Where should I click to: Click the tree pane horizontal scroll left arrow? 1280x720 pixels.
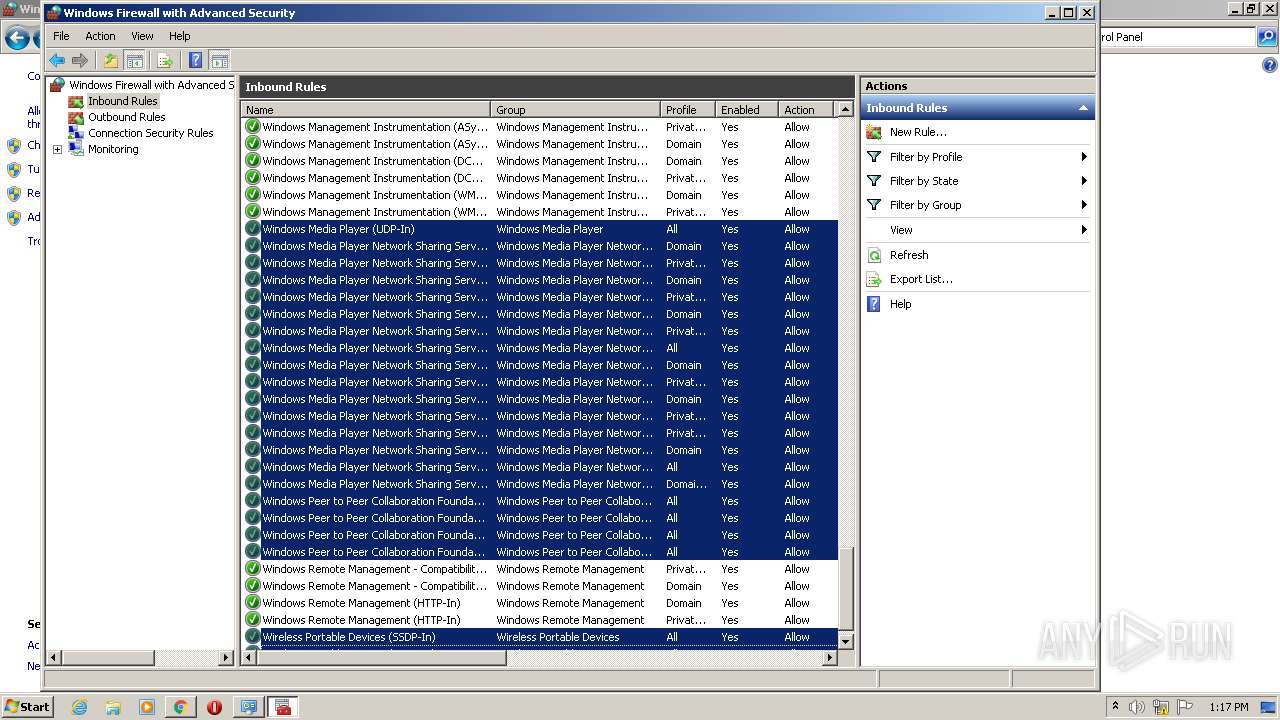(x=55, y=658)
